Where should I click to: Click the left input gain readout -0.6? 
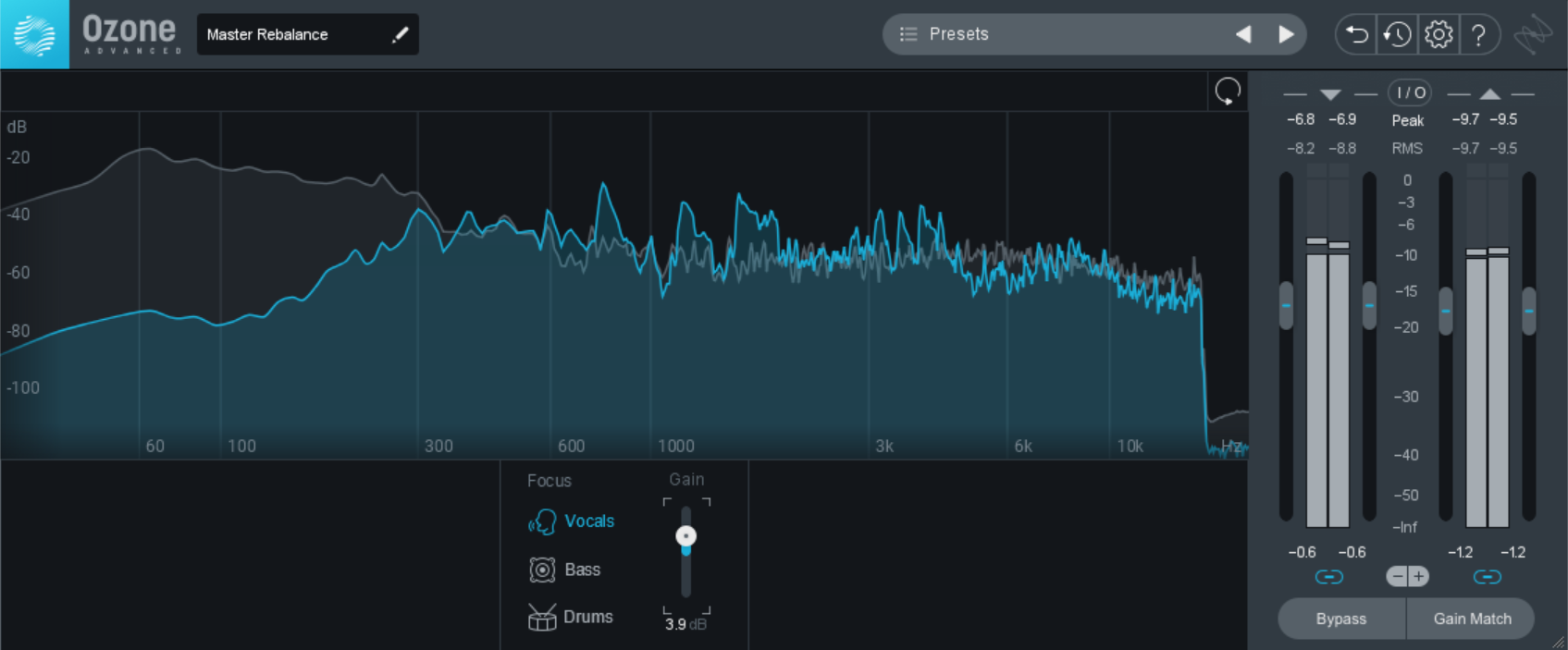[x=1302, y=552]
